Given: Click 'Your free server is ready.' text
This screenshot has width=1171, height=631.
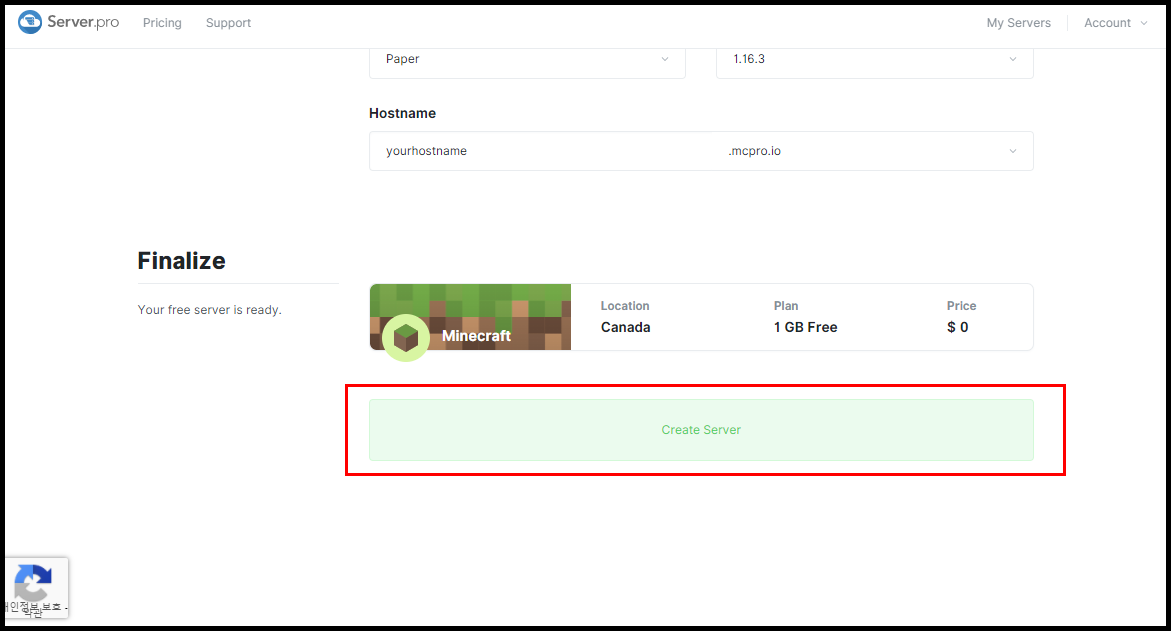Looking at the screenshot, I should (x=209, y=310).
